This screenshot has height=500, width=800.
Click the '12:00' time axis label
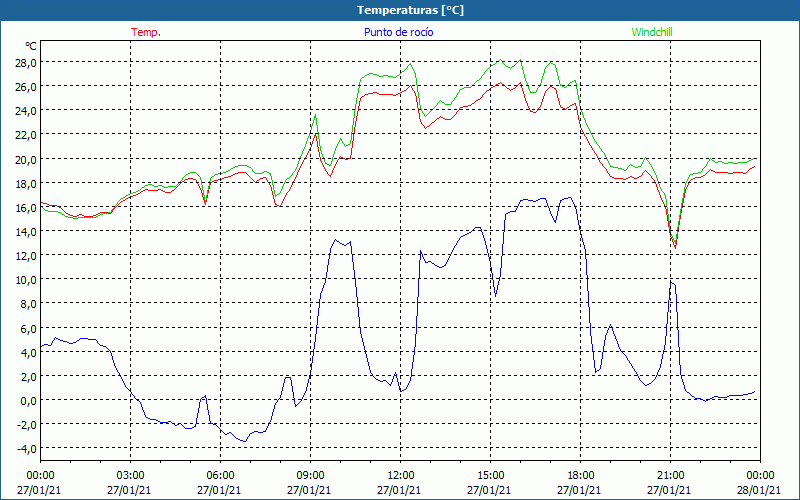[x=401, y=476]
